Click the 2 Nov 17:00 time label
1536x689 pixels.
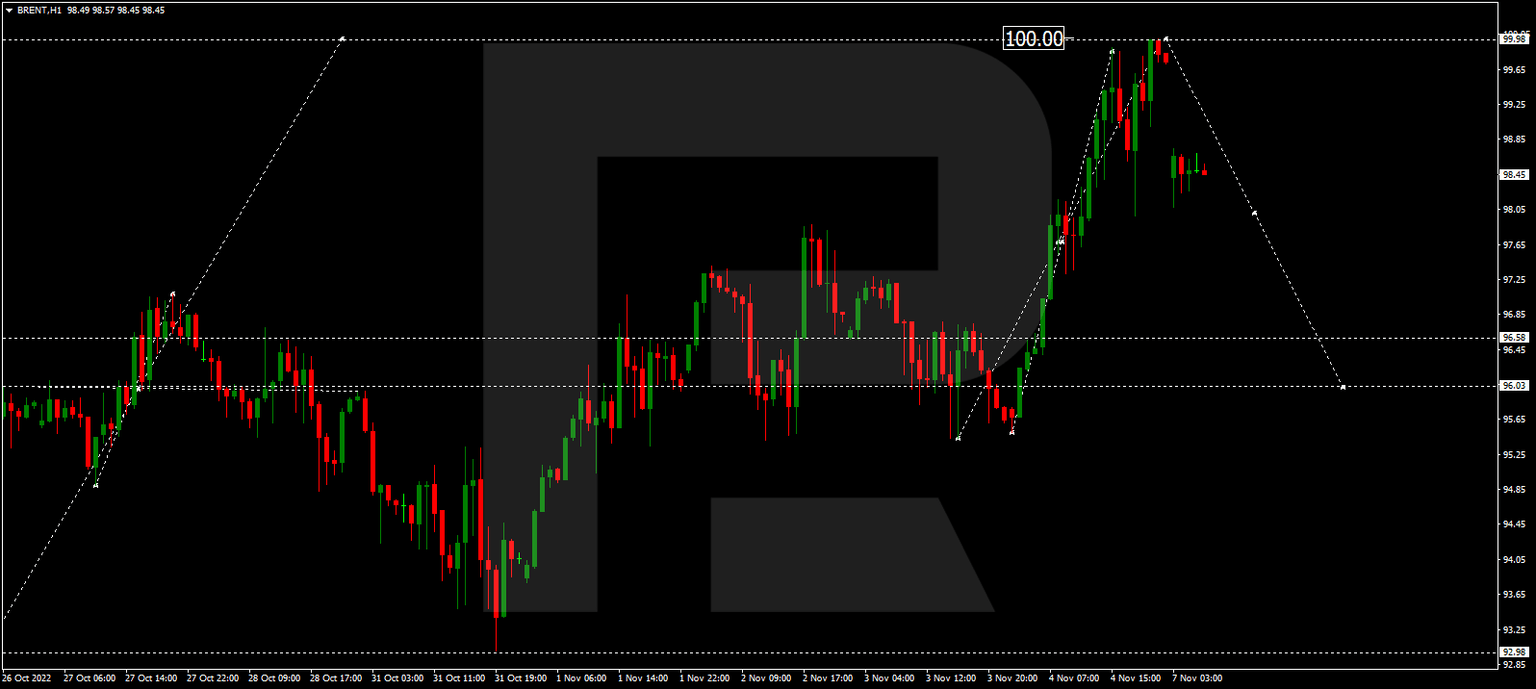(x=829, y=678)
